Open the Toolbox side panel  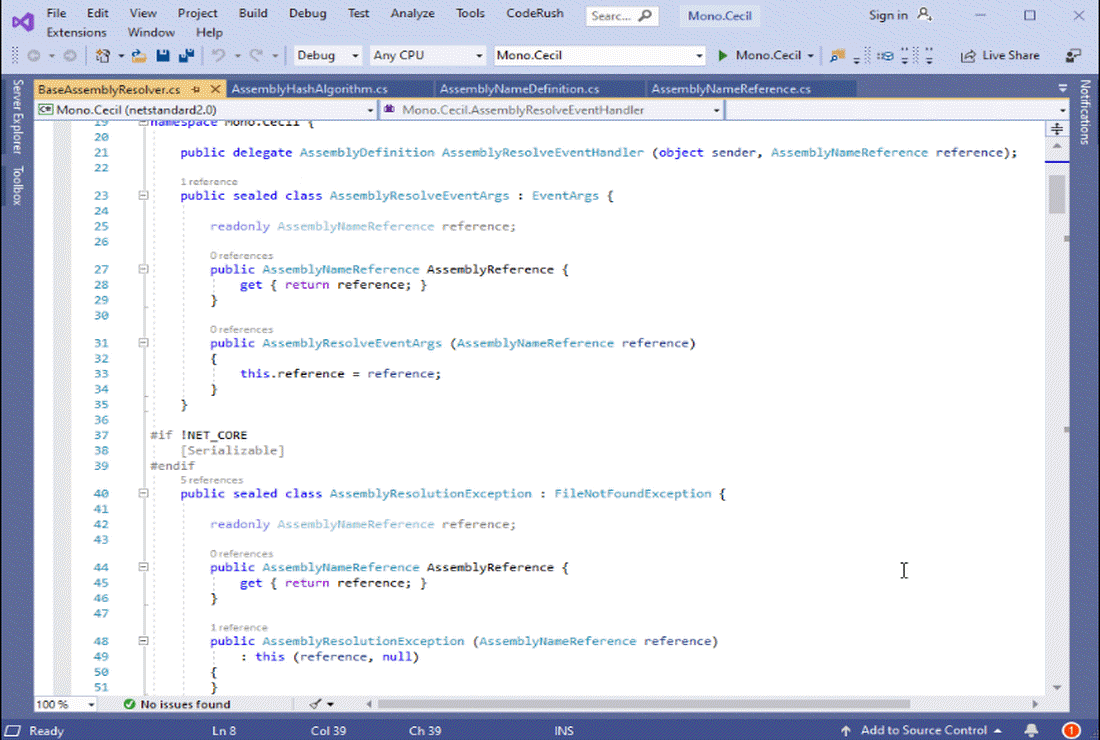[x=16, y=185]
